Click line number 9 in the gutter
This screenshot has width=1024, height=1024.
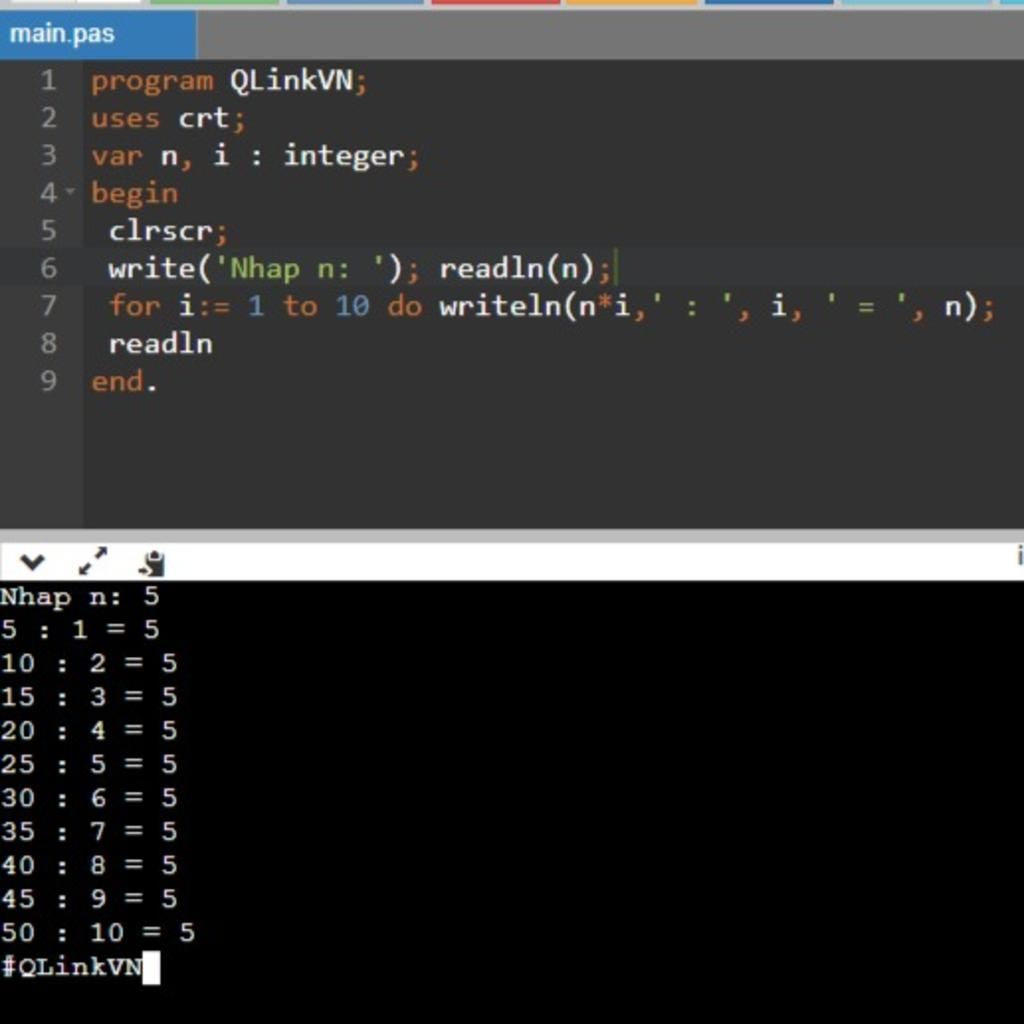[x=48, y=381]
